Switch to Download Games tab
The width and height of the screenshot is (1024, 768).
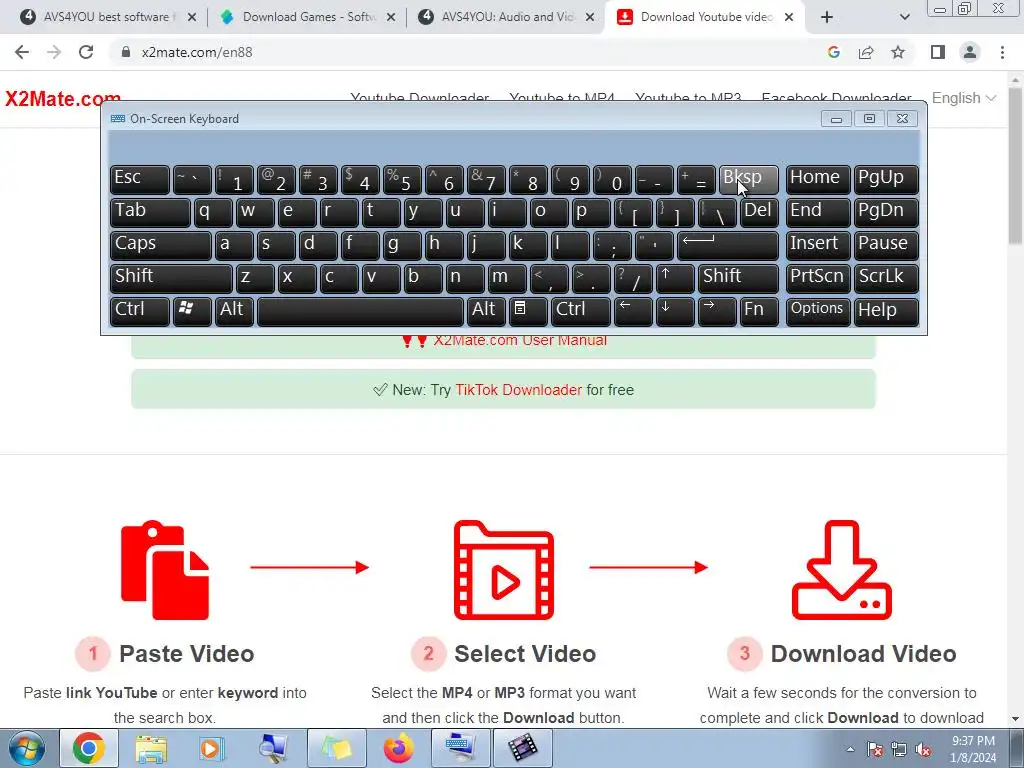[307, 17]
